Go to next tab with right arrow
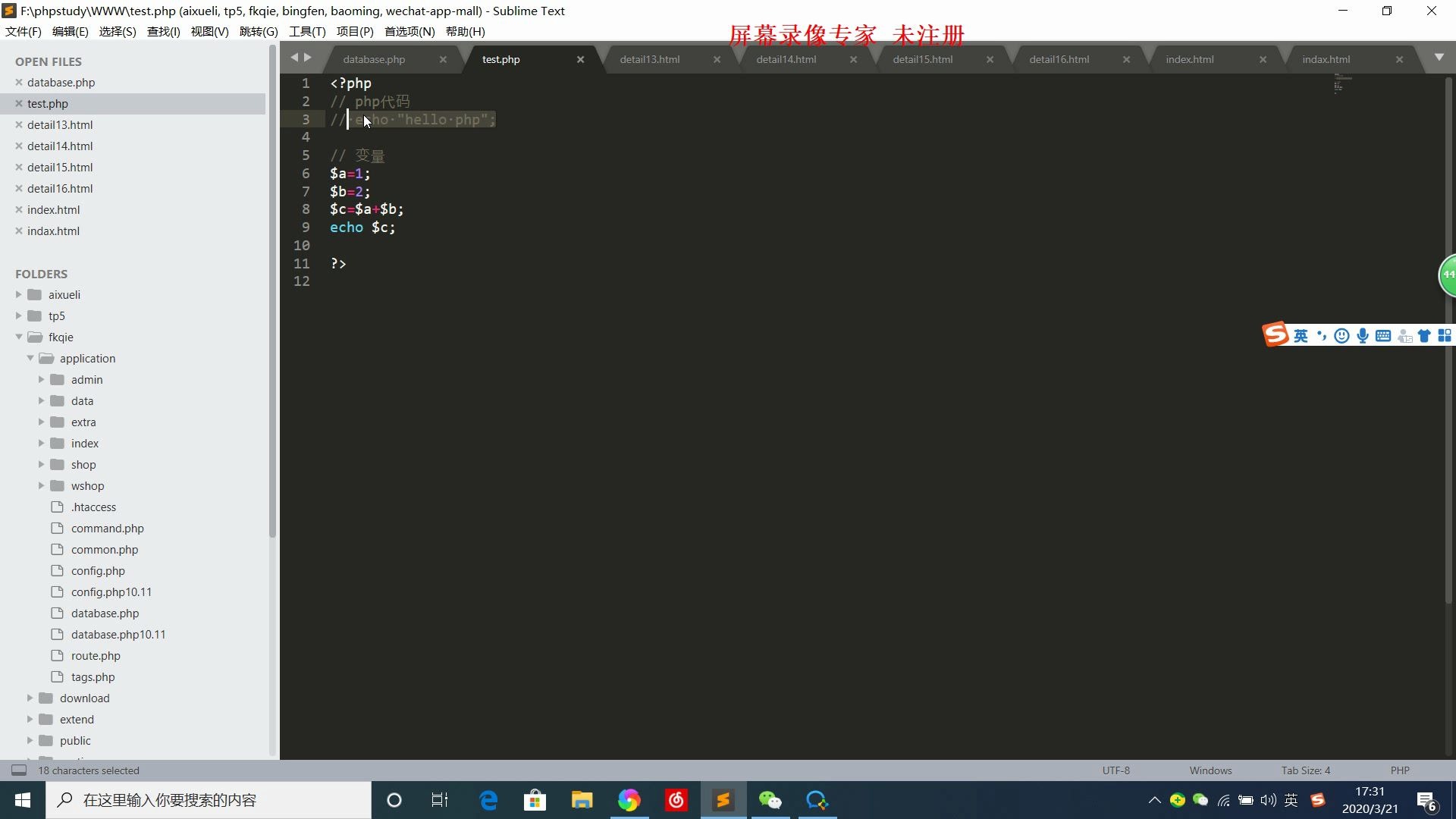The width and height of the screenshot is (1456, 819). point(308,58)
